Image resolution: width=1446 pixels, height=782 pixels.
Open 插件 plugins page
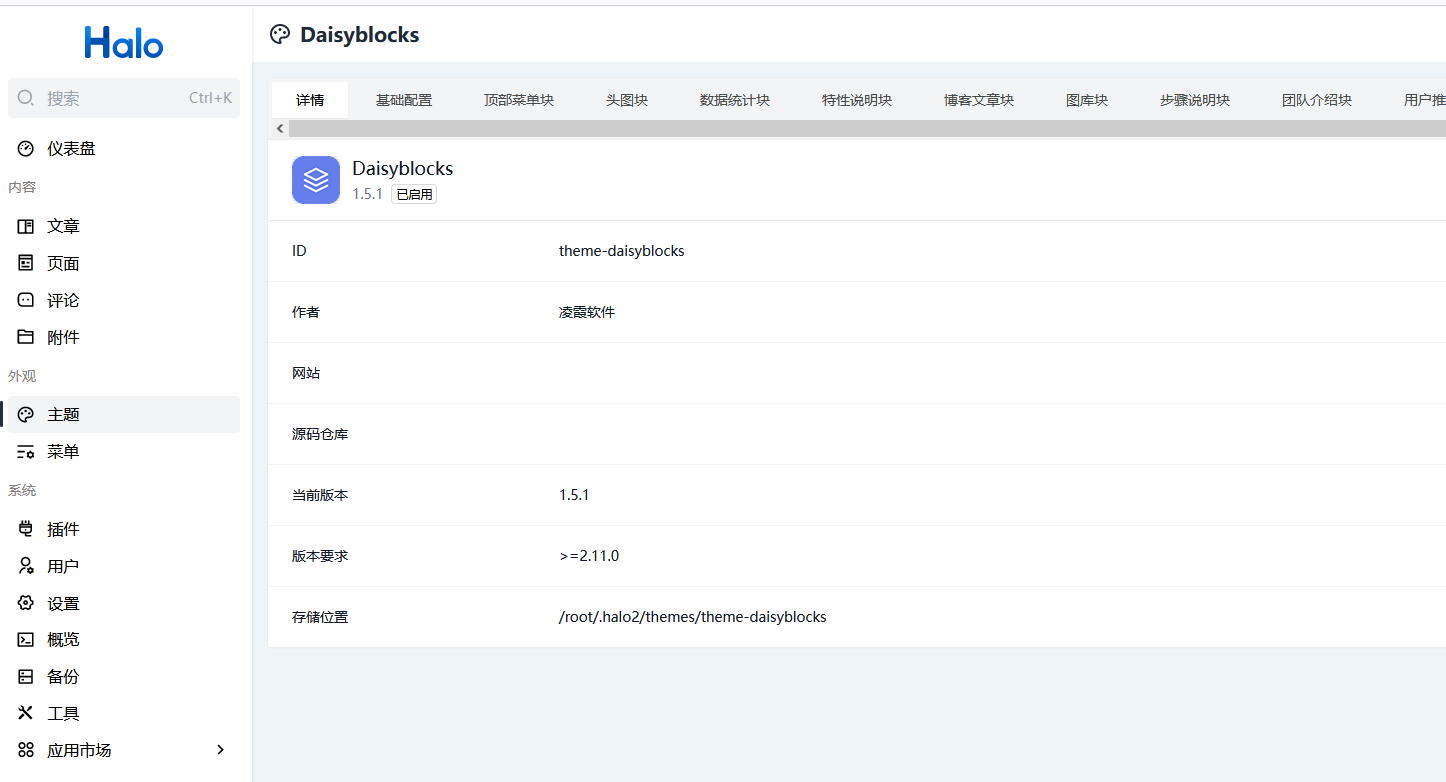124,530
